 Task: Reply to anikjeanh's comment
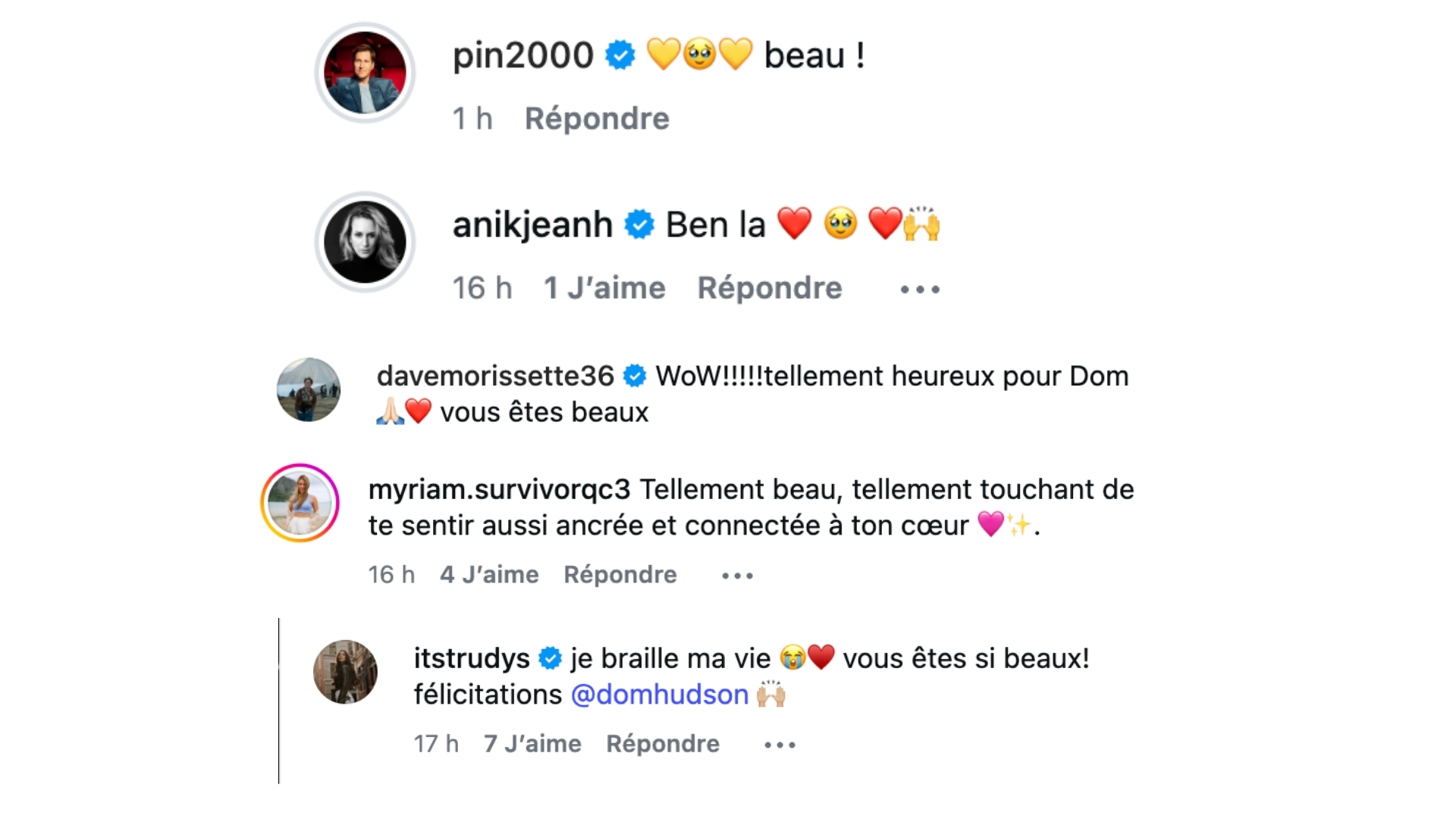click(770, 288)
